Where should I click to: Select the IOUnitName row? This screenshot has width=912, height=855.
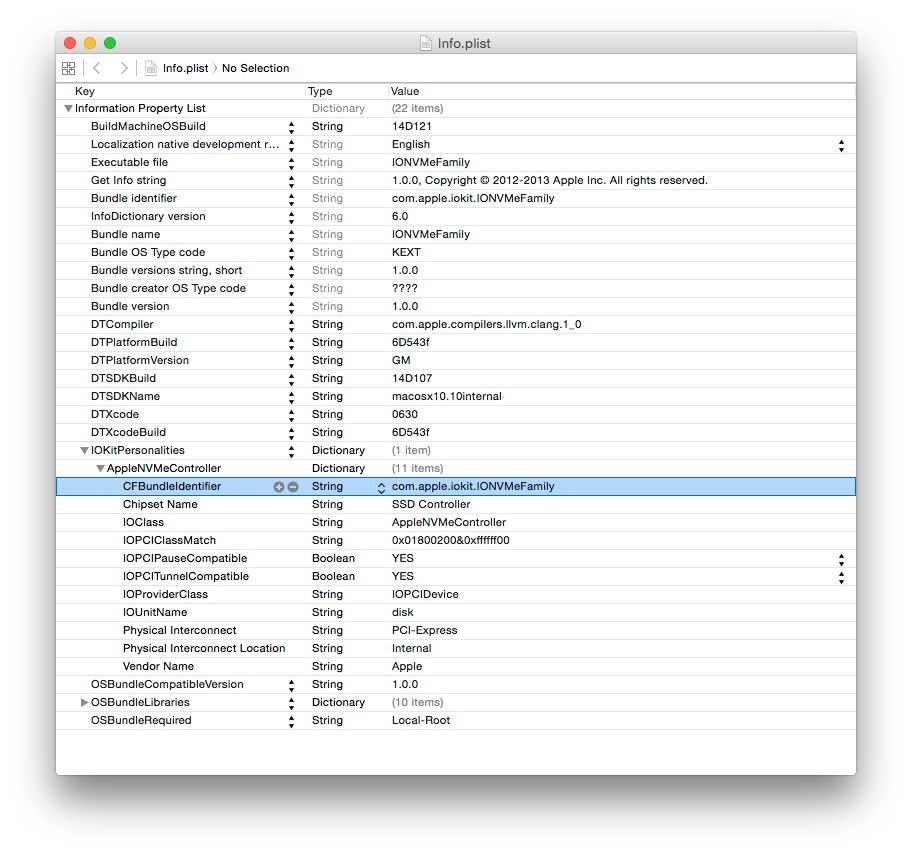pos(456,612)
